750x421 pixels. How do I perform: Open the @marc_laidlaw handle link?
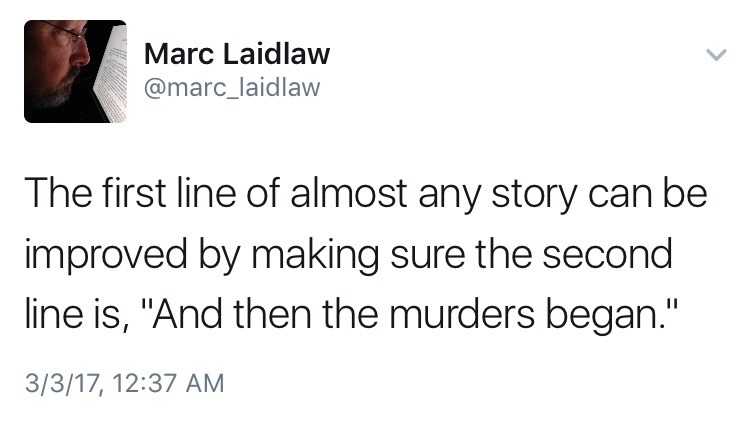[x=232, y=88]
